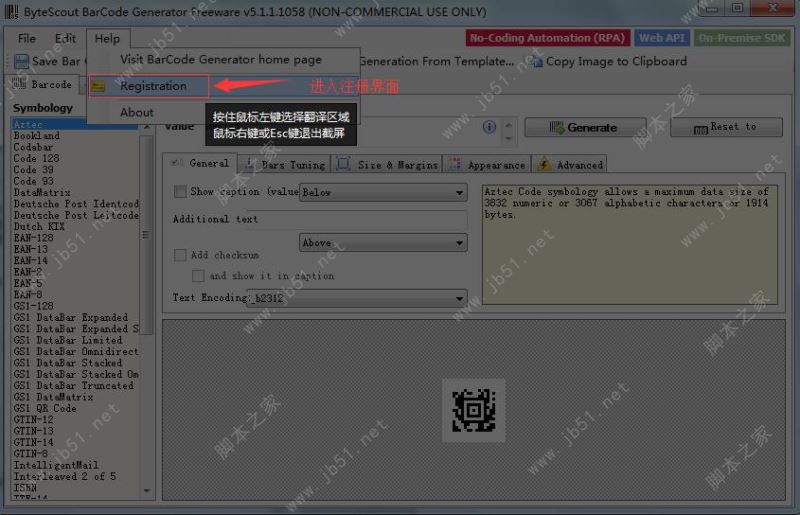This screenshot has width=800, height=515.
Task: Click the Reset to button
Action: point(727,127)
